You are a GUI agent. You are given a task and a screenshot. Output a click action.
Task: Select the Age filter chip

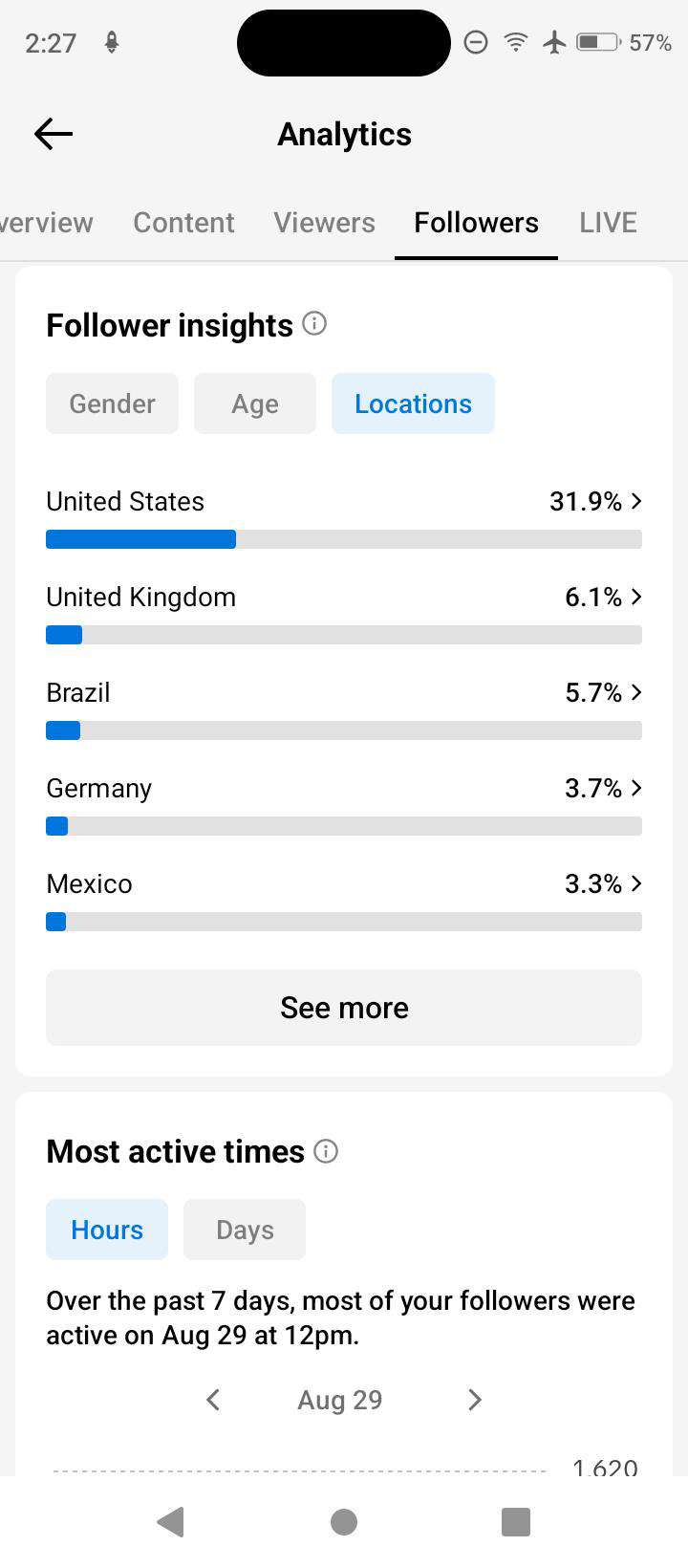(x=255, y=403)
